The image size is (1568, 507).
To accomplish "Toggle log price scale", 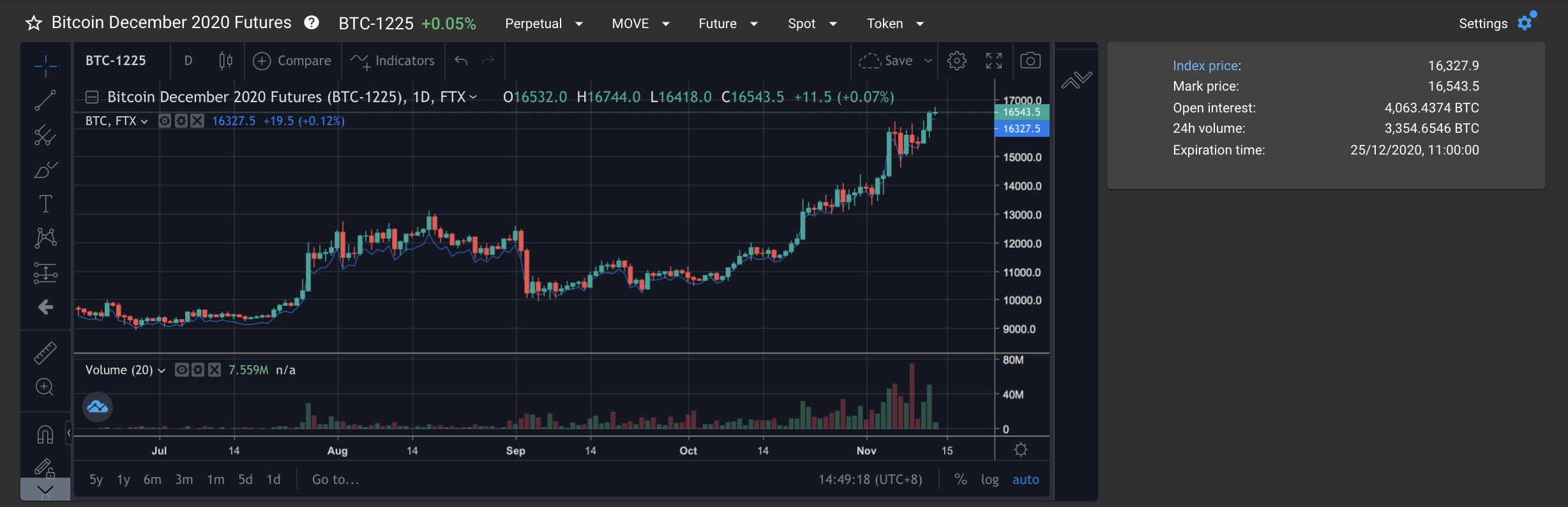I will point(990,480).
